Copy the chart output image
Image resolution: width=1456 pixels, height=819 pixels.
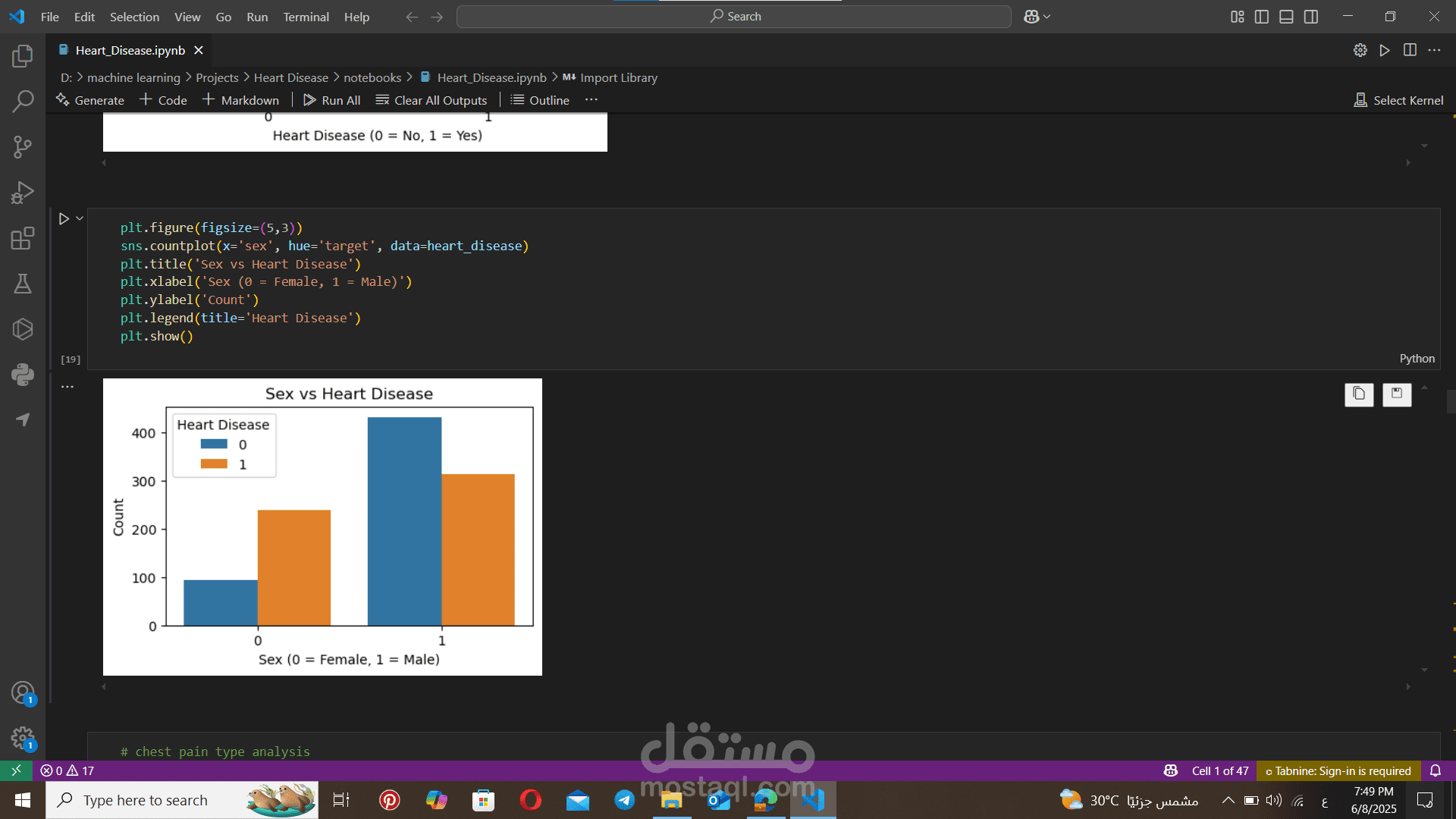[1359, 394]
